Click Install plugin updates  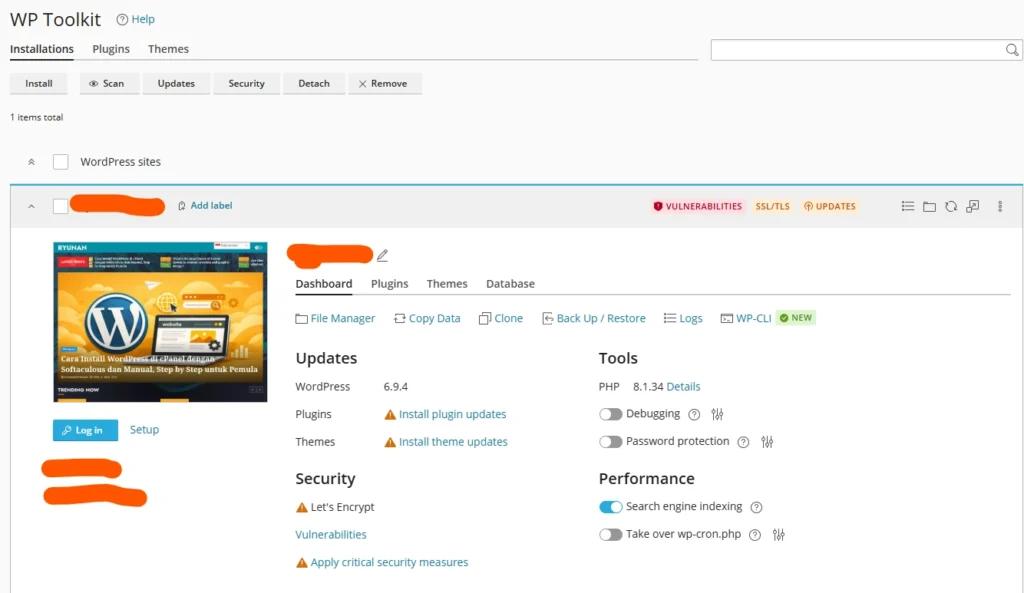tap(453, 414)
